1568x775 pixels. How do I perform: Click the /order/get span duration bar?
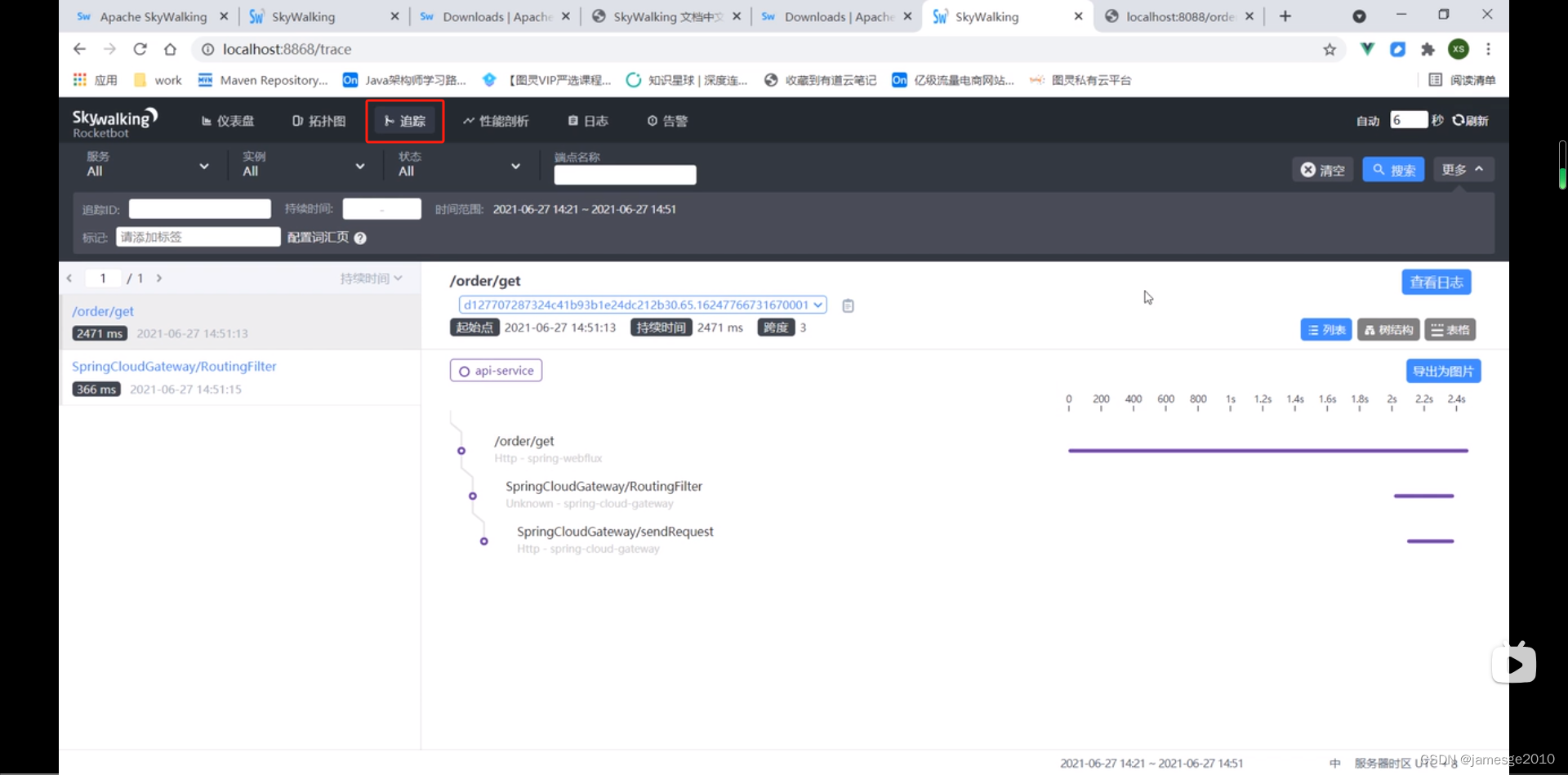click(1268, 451)
